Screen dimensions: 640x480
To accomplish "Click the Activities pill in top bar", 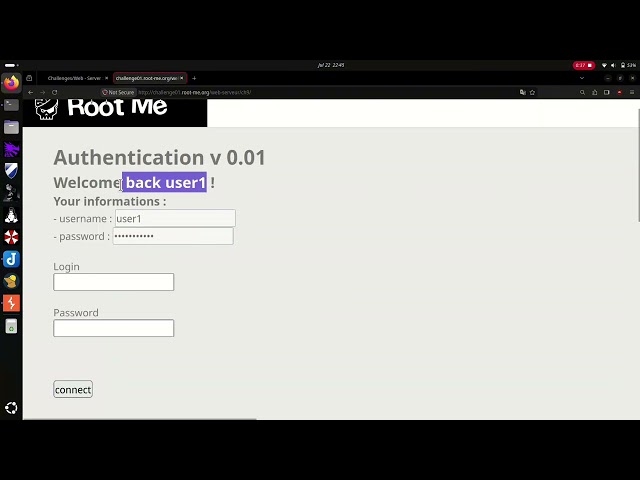I will [11, 65].
